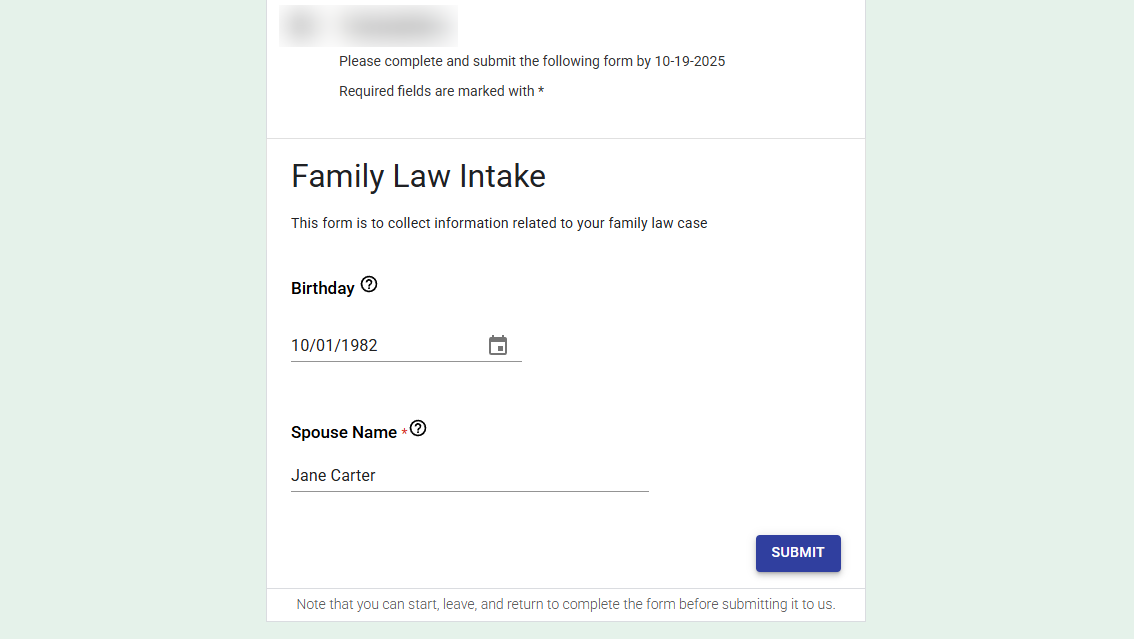This screenshot has width=1134, height=639.
Task: Click the name Jane Carter to edit it
Action: (x=333, y=475)
